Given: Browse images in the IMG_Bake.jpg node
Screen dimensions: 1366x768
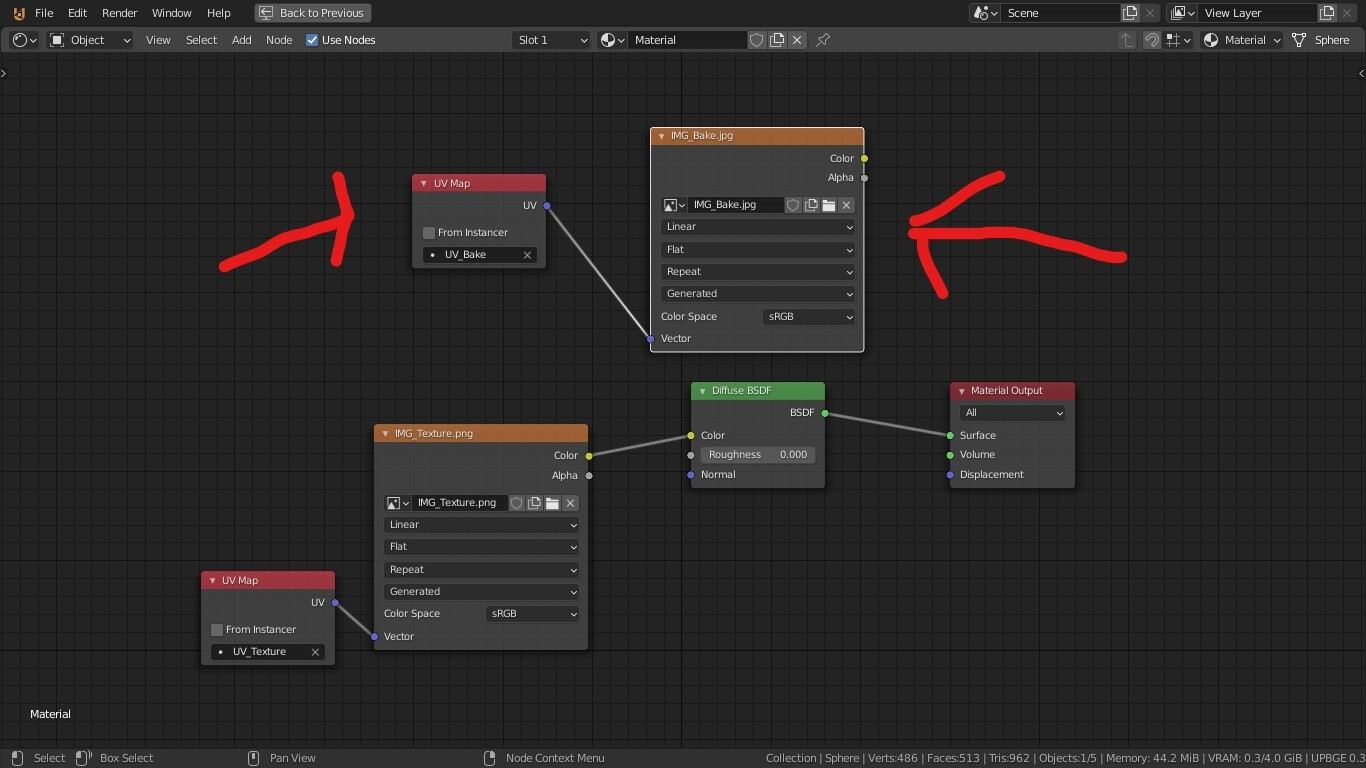Looking at the screenshot, I should [674, 205].
